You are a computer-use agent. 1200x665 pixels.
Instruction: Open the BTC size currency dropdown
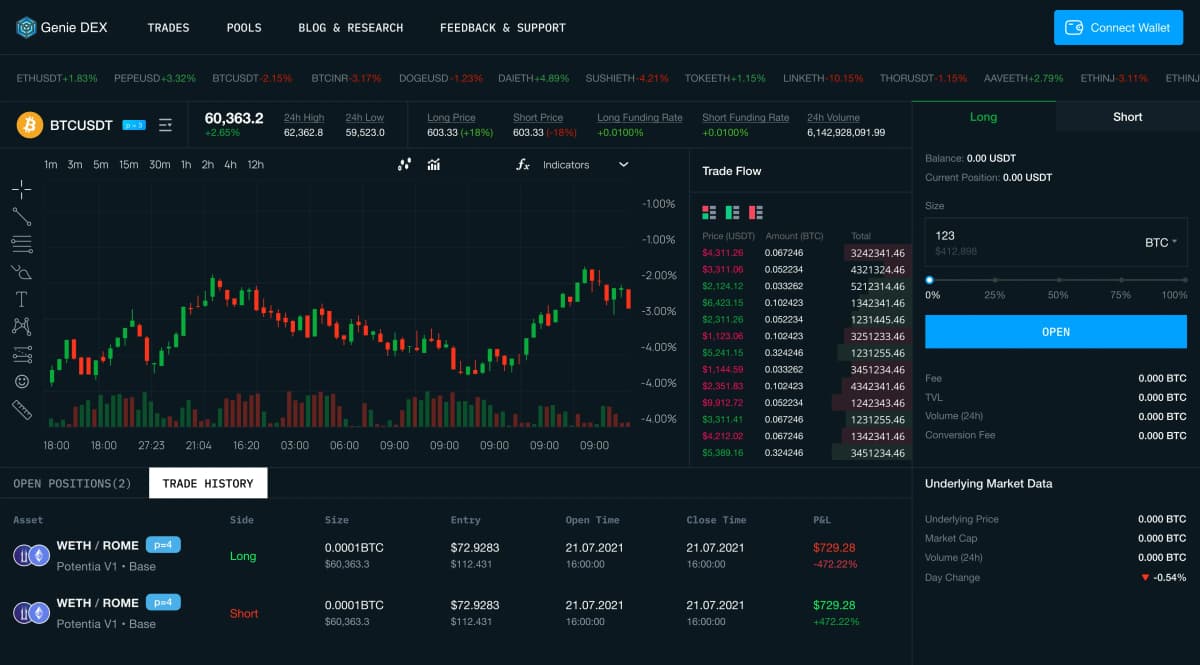coord(1160,243)
